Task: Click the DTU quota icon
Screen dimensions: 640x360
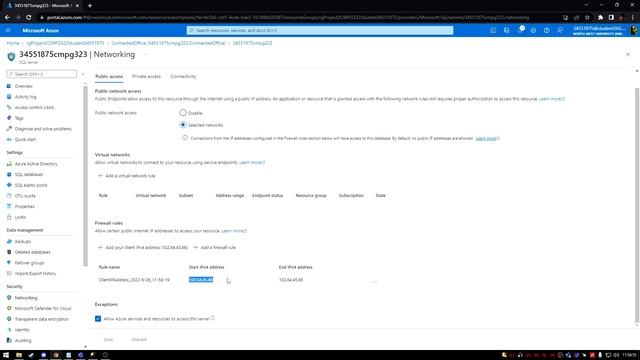Action: [9, 196]
